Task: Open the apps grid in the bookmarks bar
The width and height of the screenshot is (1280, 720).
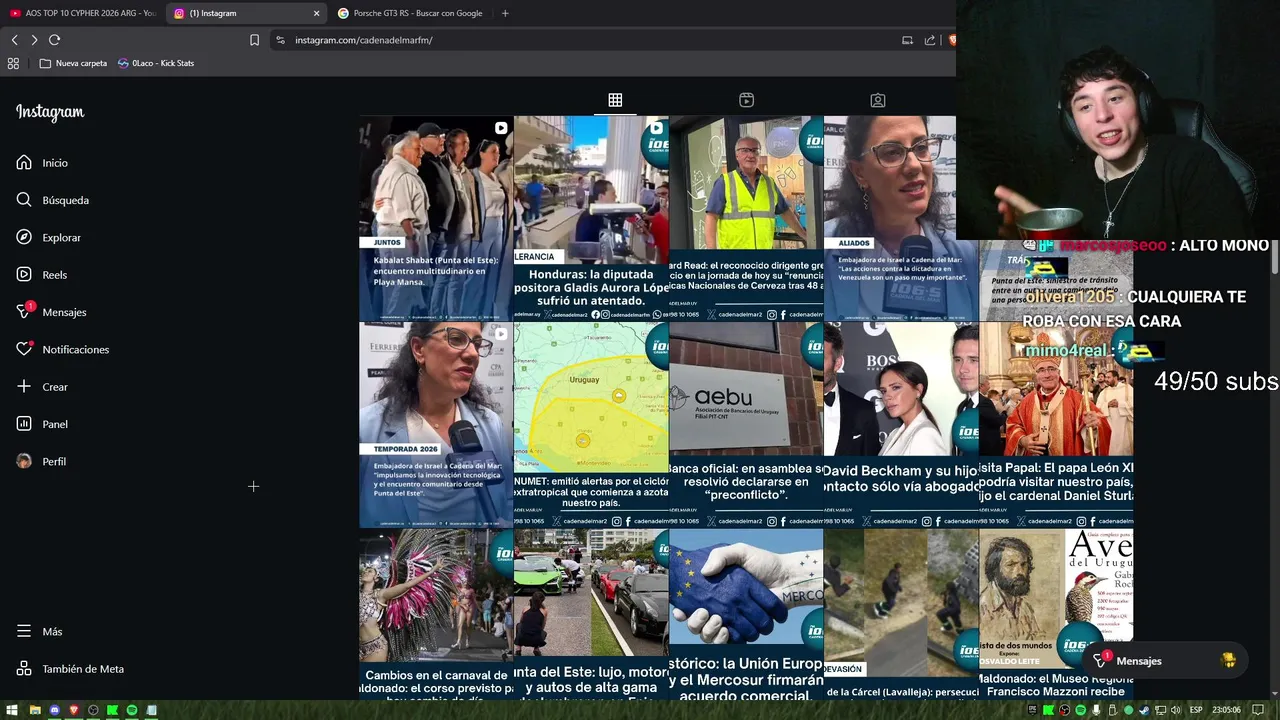Action: click(x=13, y=63)
